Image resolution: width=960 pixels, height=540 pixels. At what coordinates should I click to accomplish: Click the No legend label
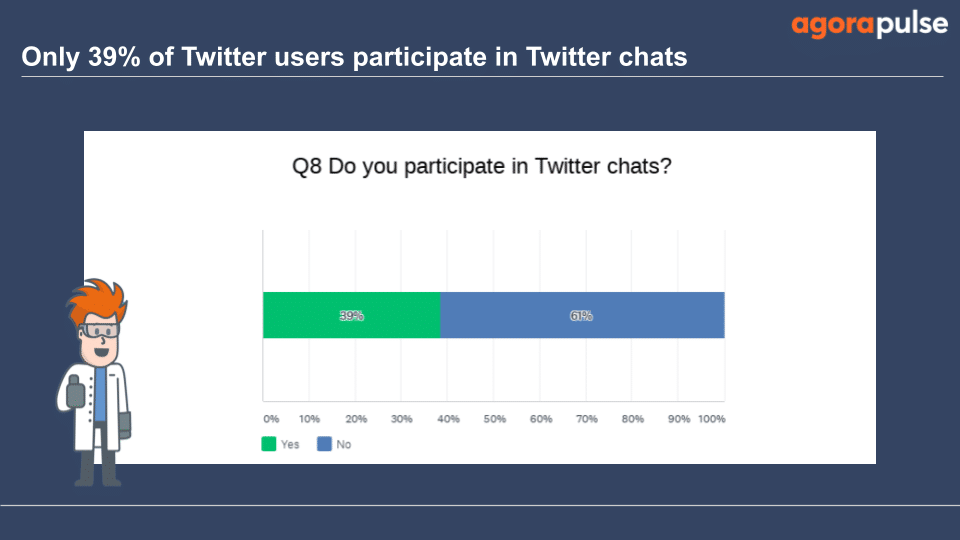(x=343, y=444)
